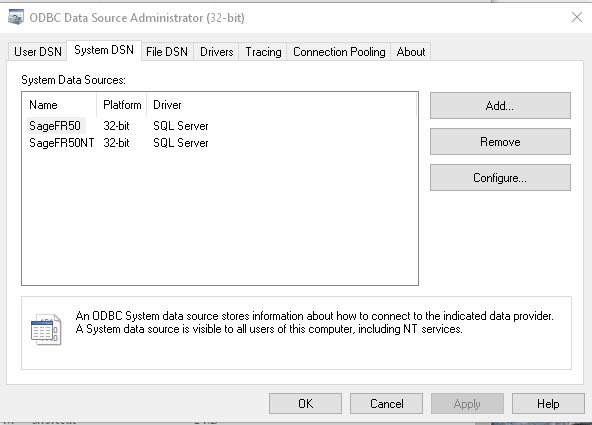
Task: Open the Tracing tab
Action: (x=263, y=52)
